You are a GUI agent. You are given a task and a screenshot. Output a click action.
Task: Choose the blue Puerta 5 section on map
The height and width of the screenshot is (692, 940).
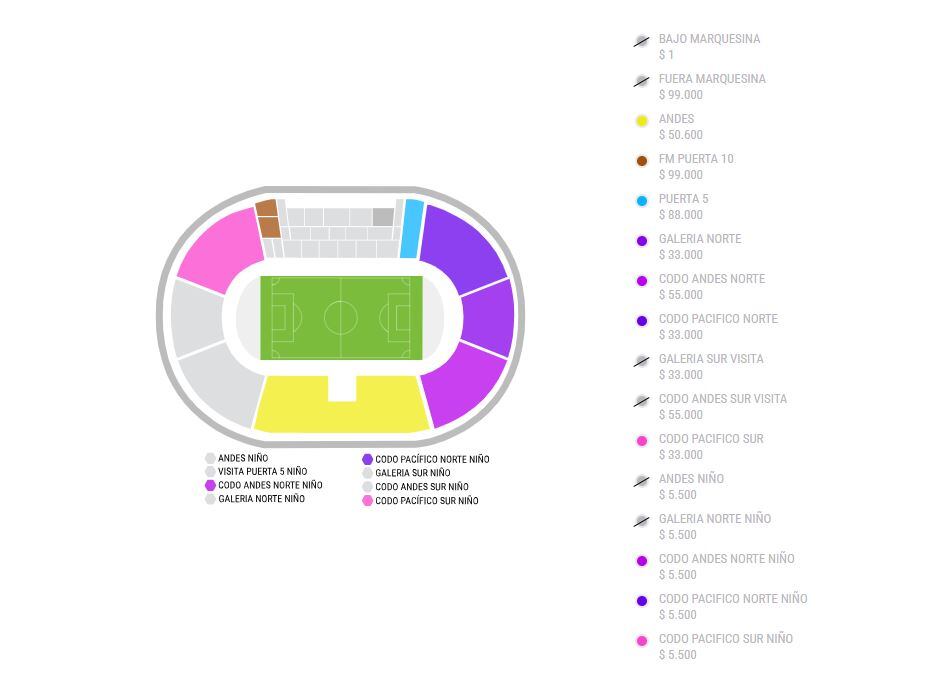point(412,229)
